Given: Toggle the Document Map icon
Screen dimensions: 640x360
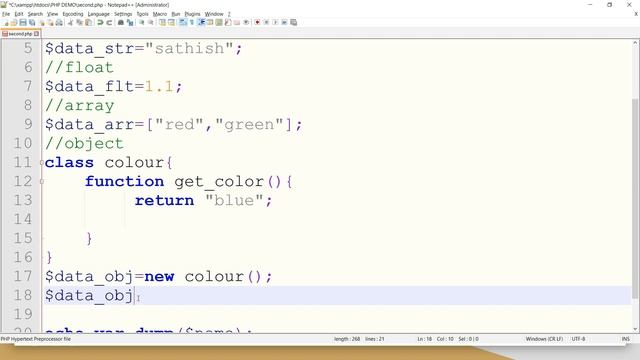Looking at the screenshot, I should (x=219, y=22).
